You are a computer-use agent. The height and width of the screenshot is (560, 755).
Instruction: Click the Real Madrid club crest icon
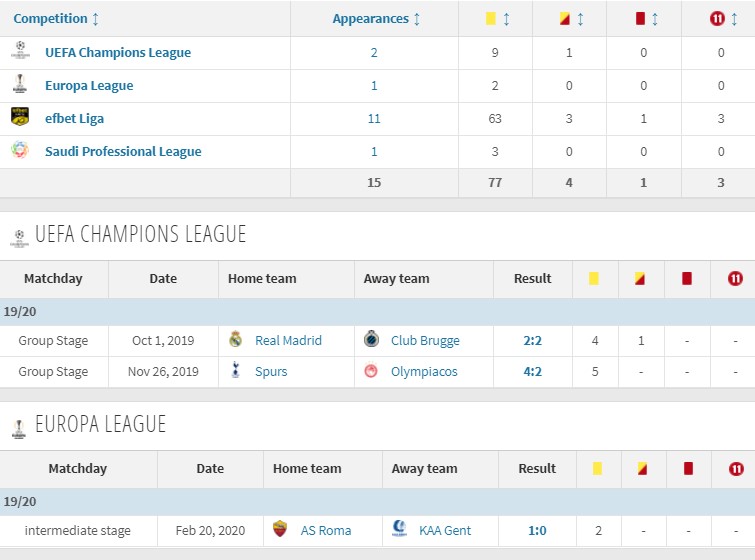tap(235, 339)
